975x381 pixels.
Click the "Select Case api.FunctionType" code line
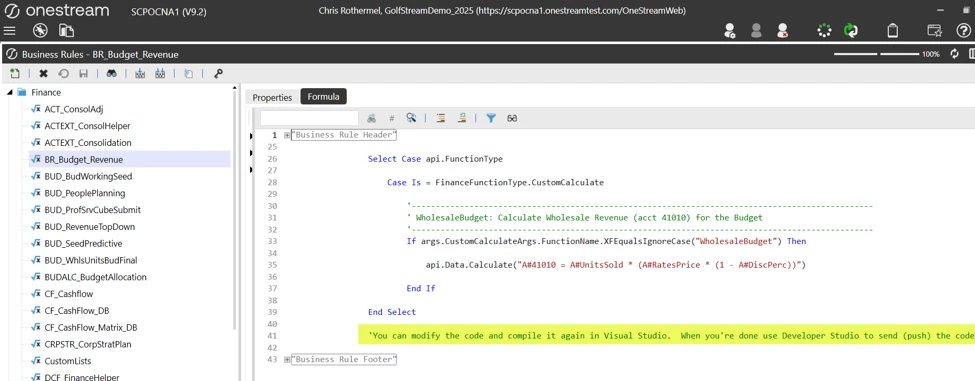pos(435,158)
